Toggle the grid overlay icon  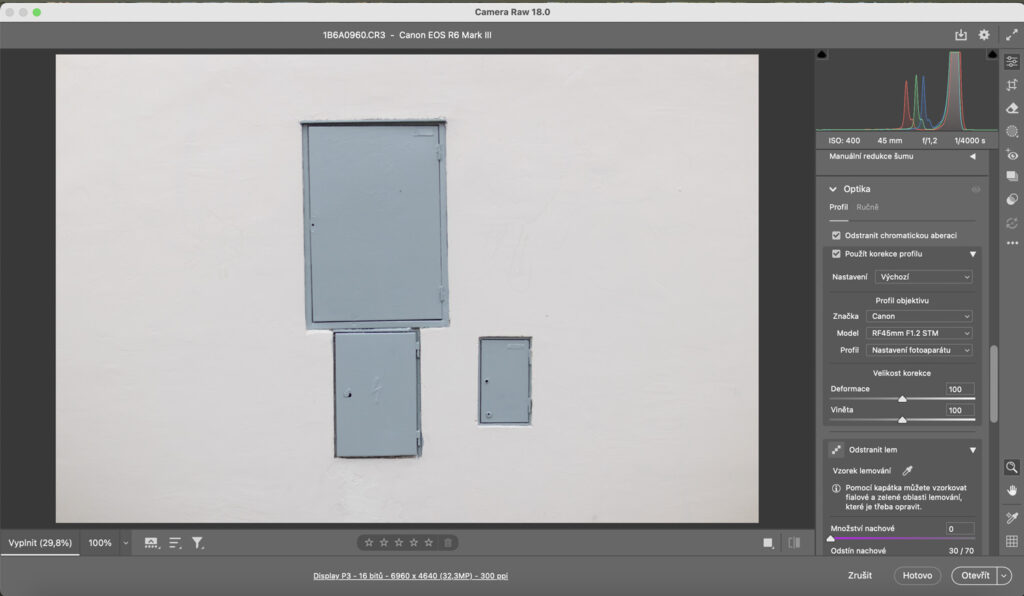click(1012, 541)
